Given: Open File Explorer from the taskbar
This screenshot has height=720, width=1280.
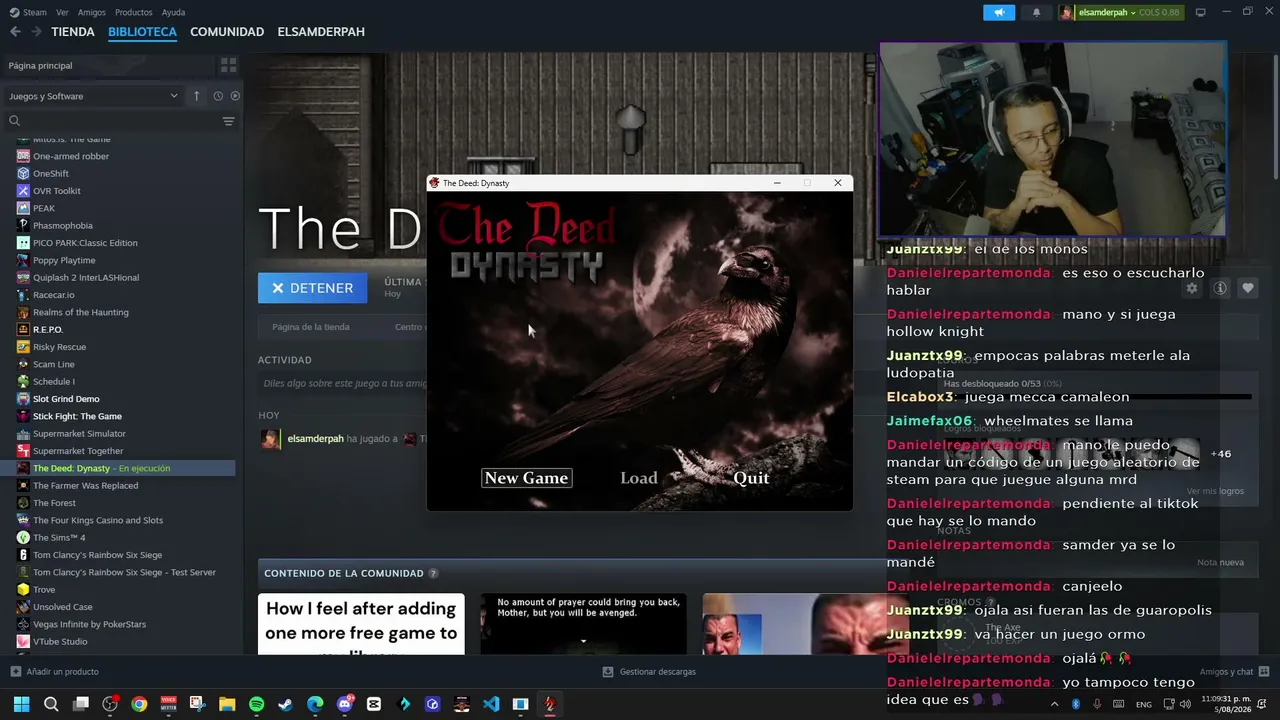Looking at the screenshot, I should click(x=227, y=704).
